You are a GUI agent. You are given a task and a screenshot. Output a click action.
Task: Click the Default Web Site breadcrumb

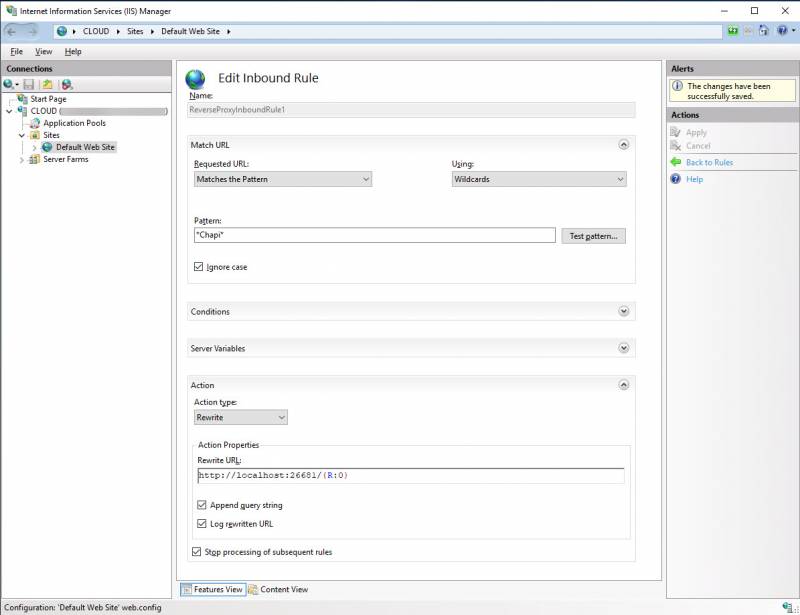tap(190, 31)
